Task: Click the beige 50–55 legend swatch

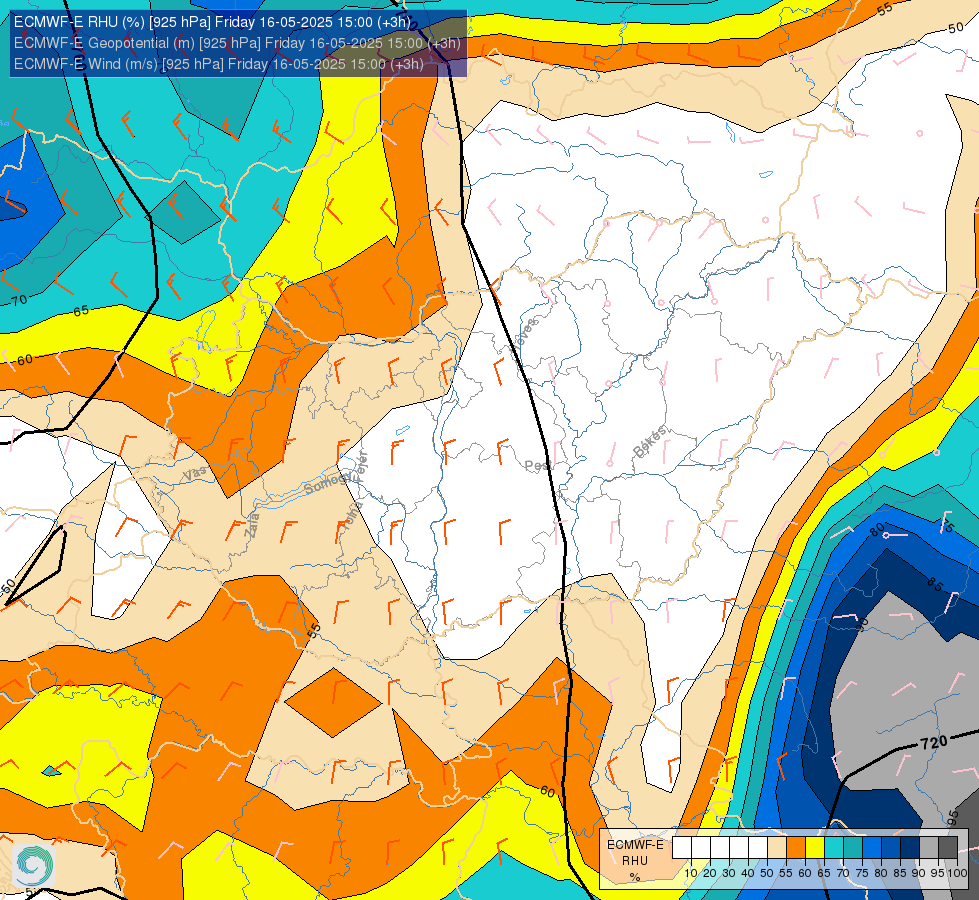Action: (777, 848)
